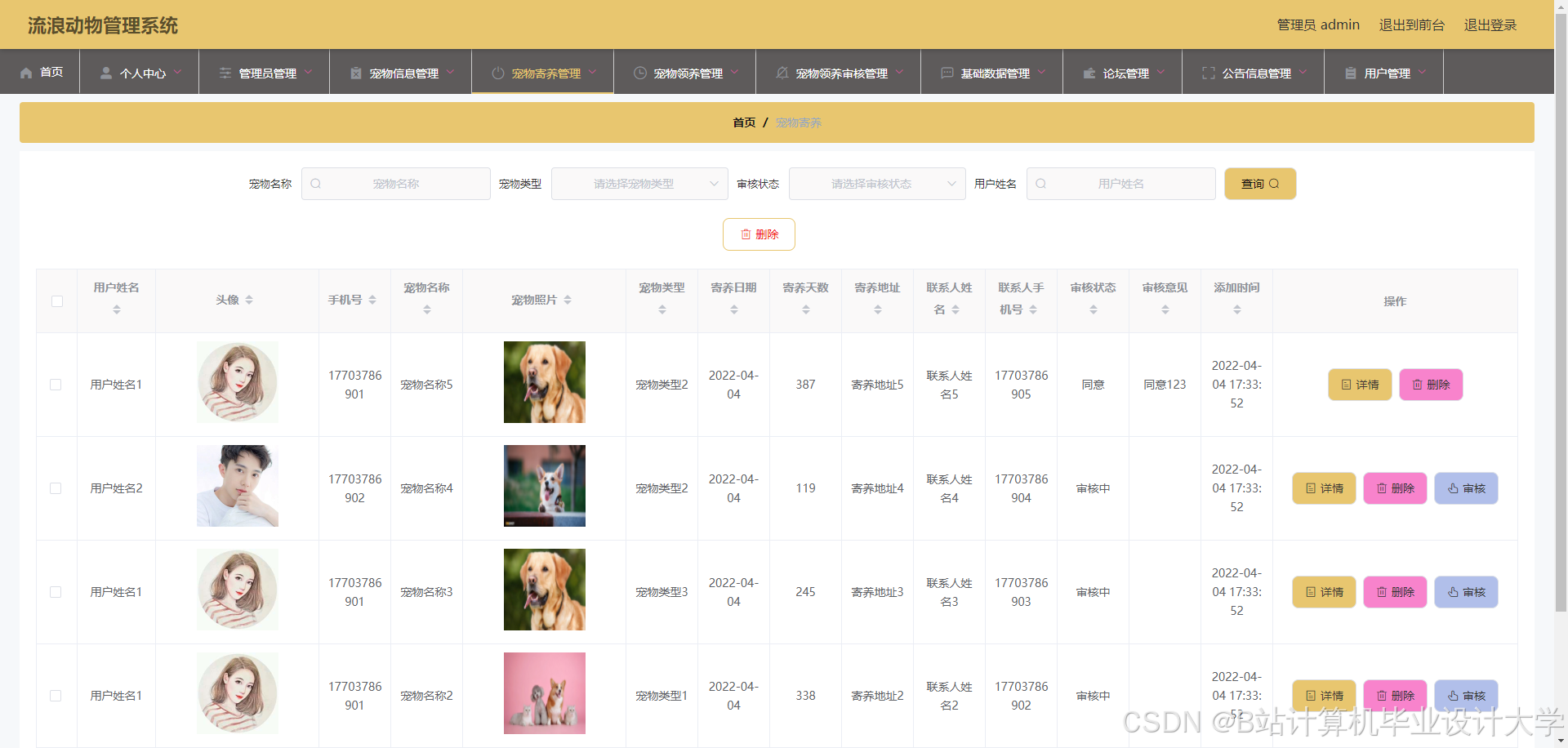Screen dimensions: 1568x748
Task: Focus the 宠物名称 search input
Action: (396, 184)
